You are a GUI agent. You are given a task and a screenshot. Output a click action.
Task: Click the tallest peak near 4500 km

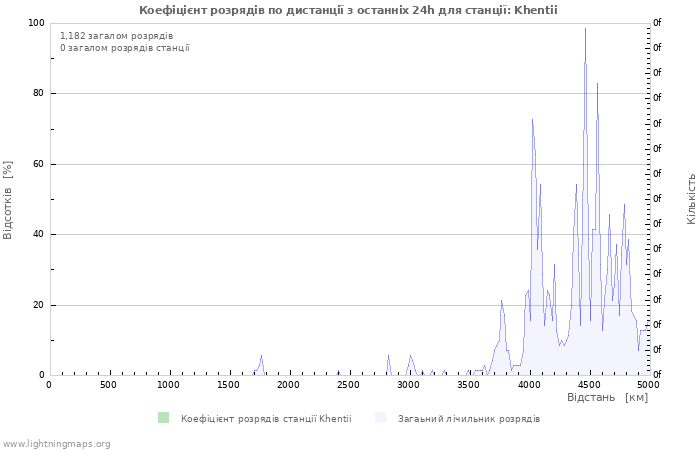[585, 30]
